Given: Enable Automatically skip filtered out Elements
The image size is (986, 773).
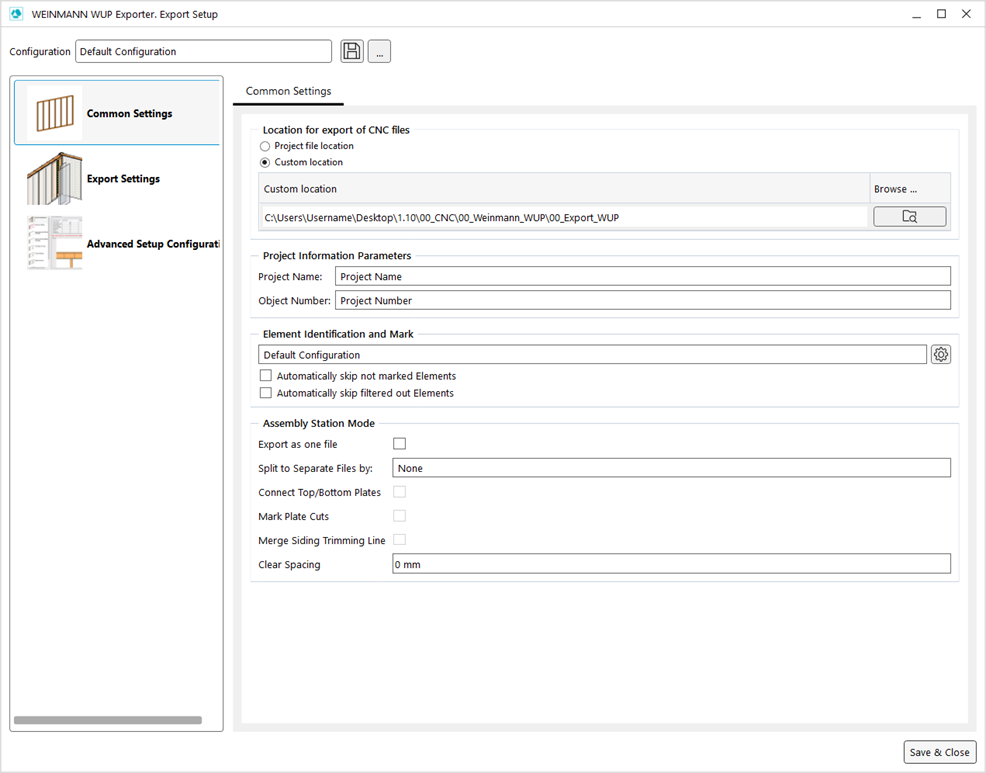Looking at the screenshot, I should (266, 393).
